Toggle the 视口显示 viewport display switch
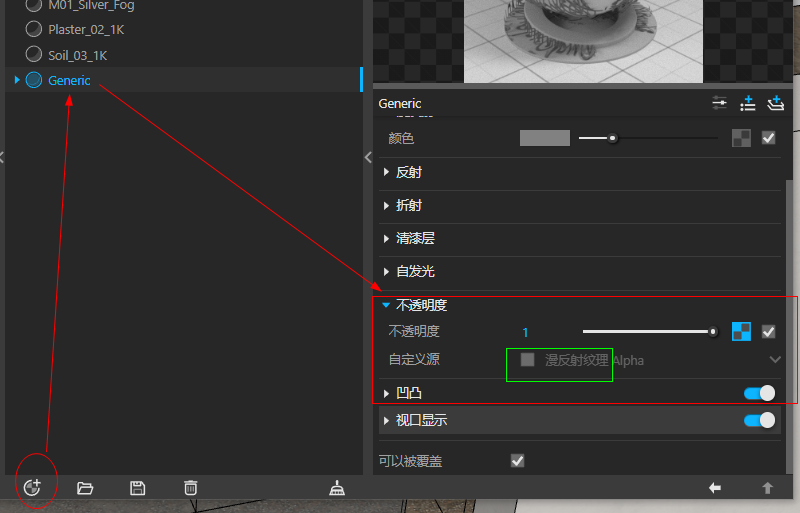The image size is (800, 513). tap(759, 420)
